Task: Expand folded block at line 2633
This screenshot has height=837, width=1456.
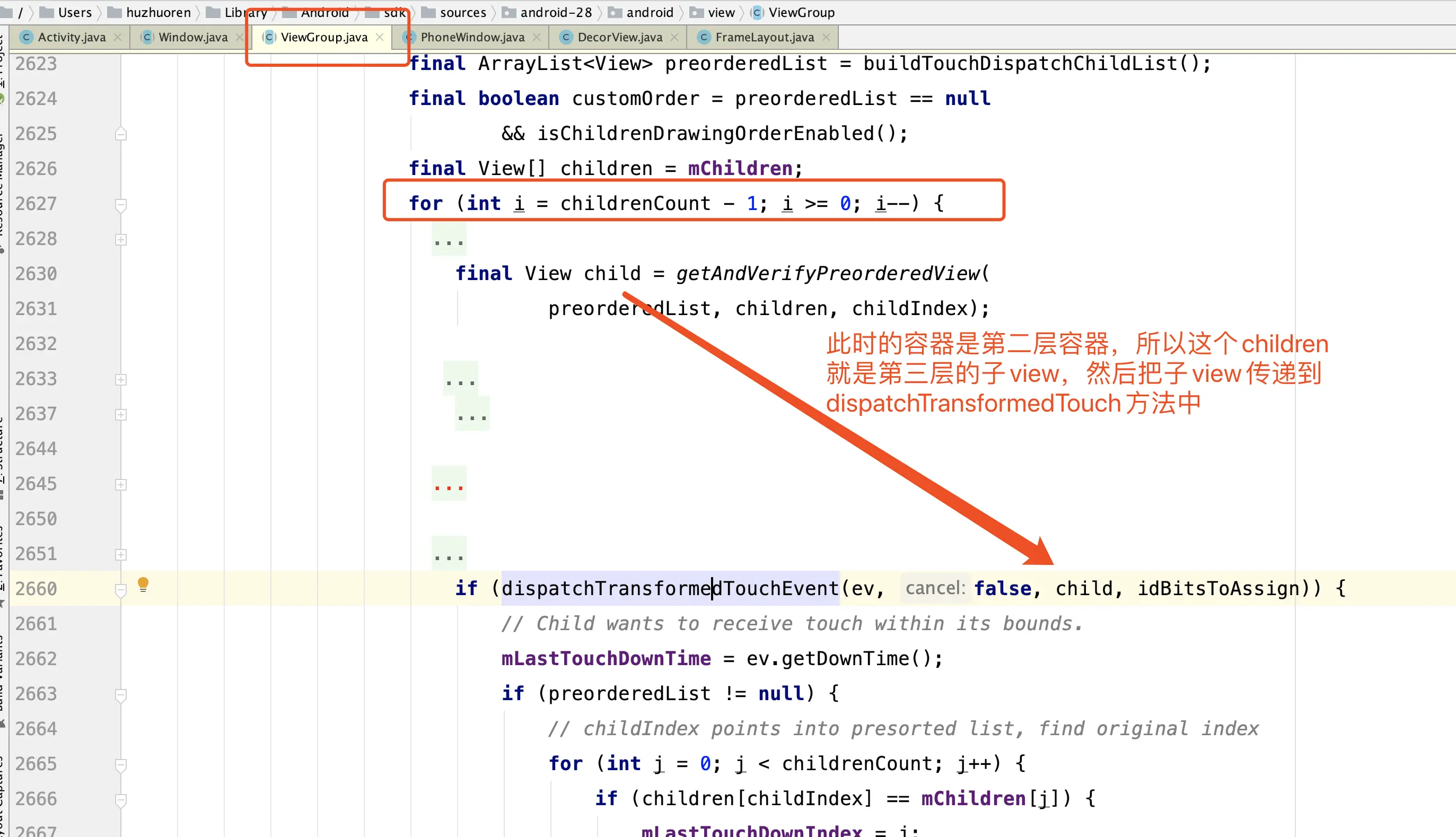Action: click(x=121, y=380)
